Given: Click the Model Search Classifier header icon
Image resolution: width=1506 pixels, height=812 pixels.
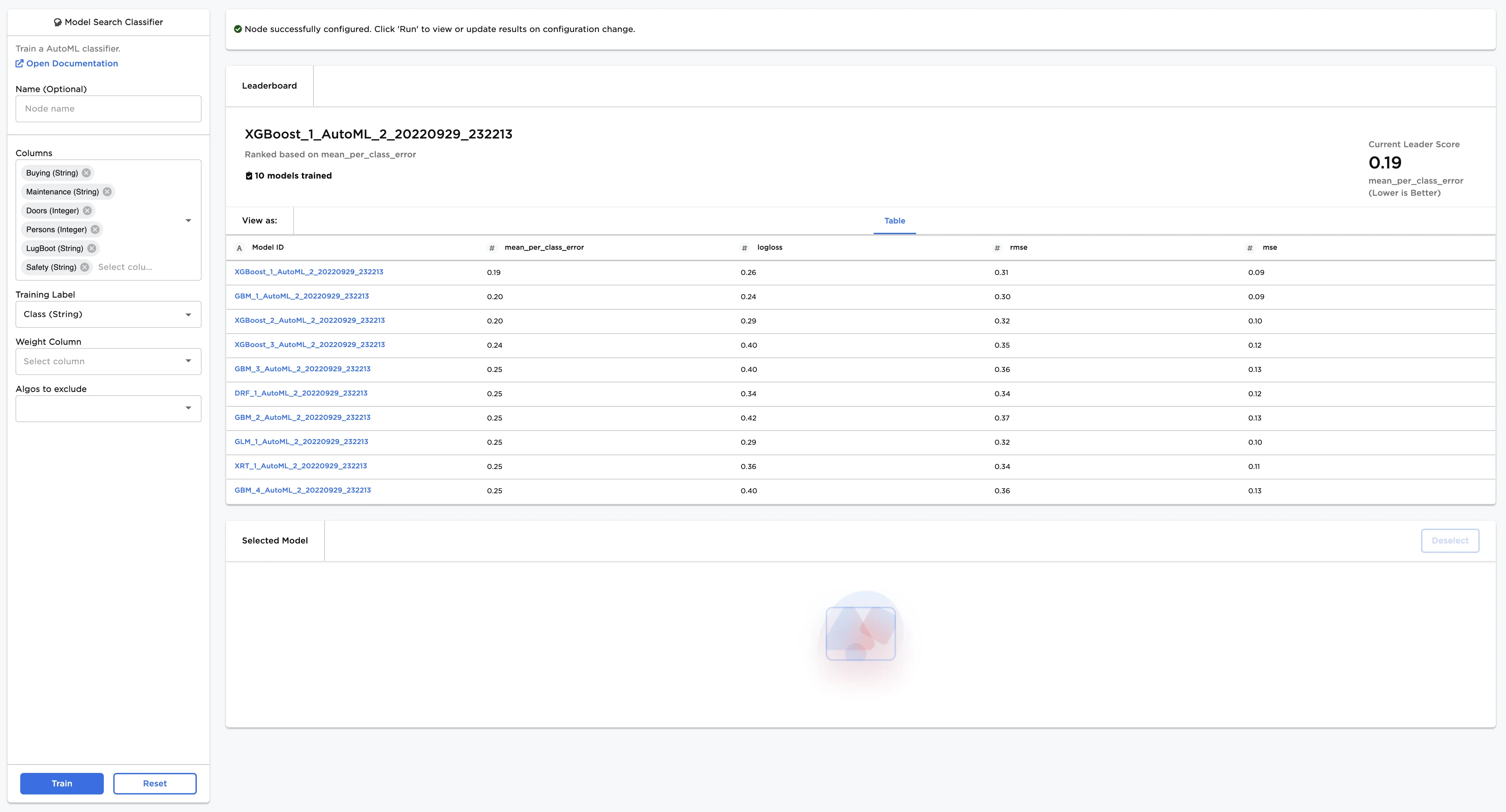Looking at the screenshot, I should (57, 22).
